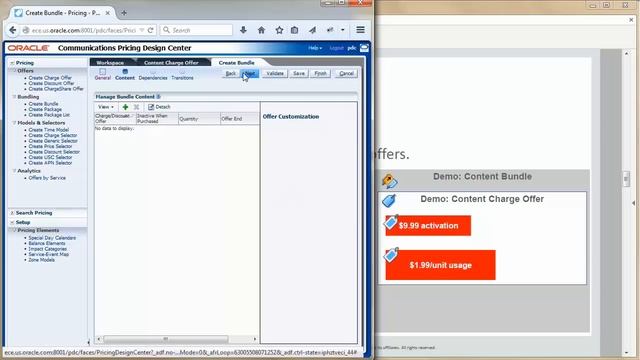
Task: Go back using the browser back arrow
Action: [x=13, y=30]
